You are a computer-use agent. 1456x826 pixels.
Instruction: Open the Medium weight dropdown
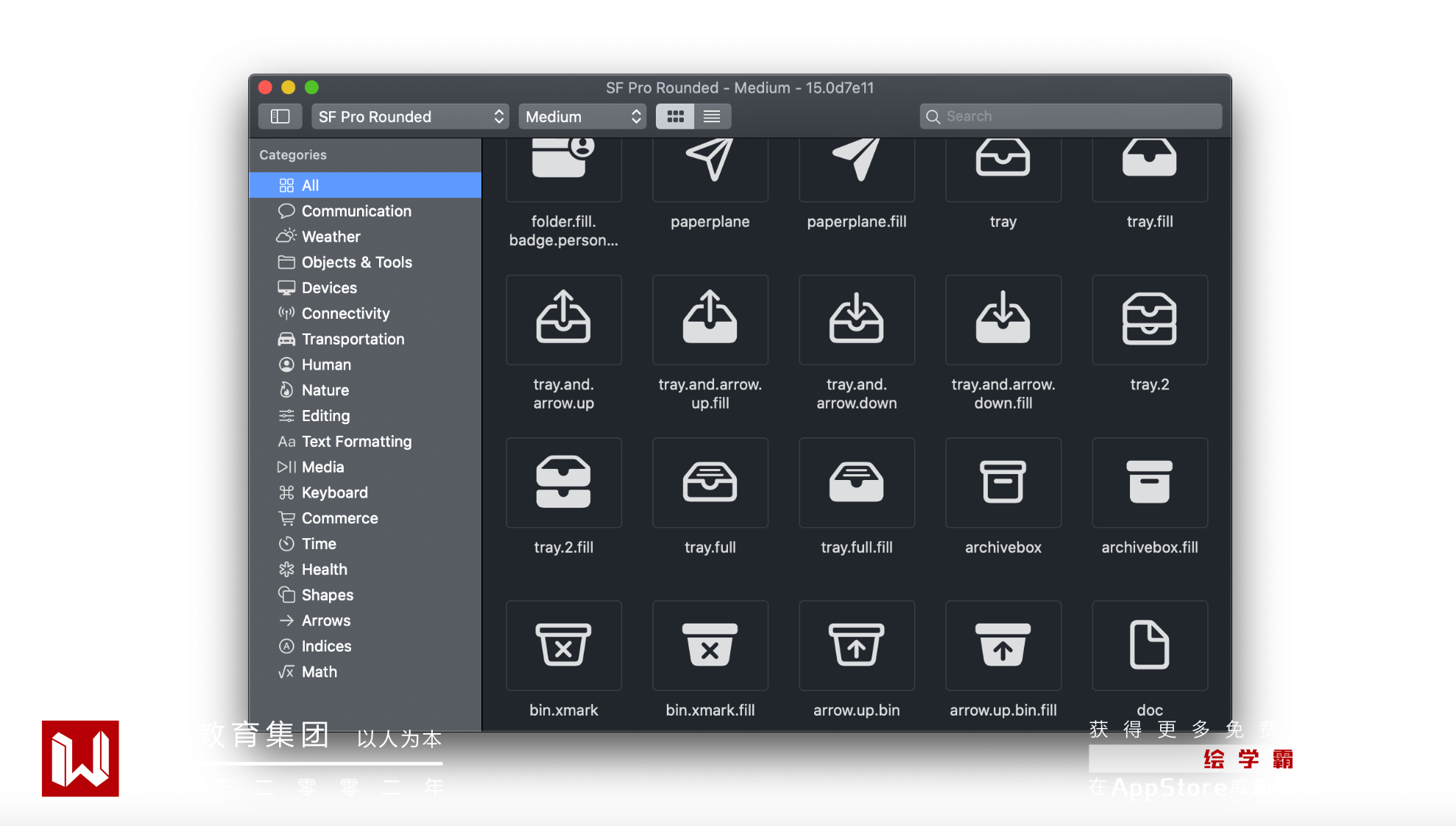coord(582,116)
